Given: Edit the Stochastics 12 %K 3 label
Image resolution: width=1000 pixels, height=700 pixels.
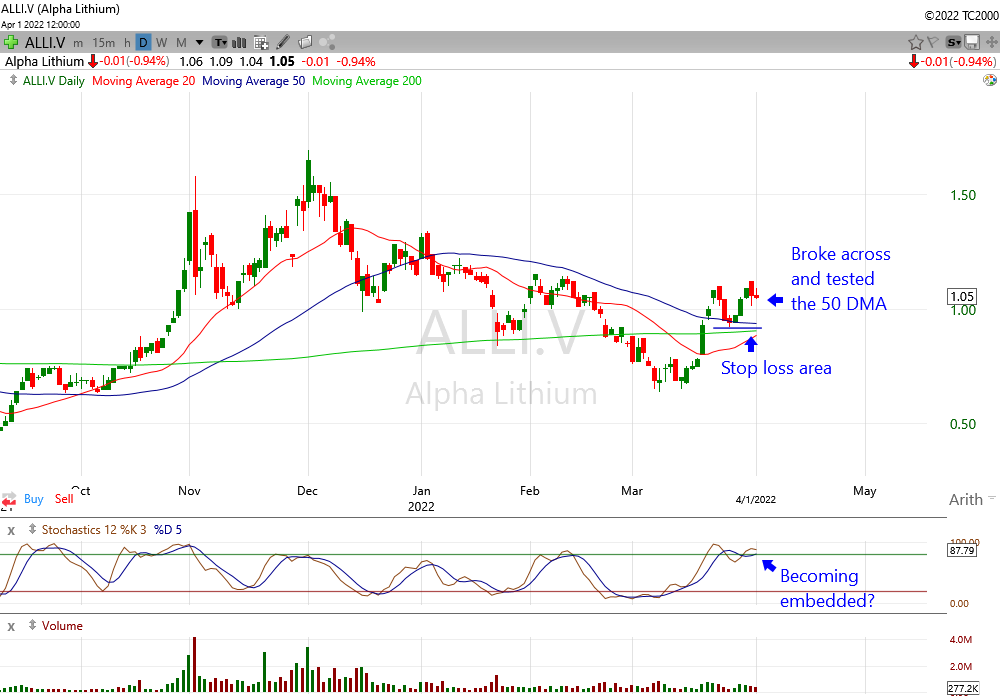Looking at the screenshot, I should click(x=94, y=530).
